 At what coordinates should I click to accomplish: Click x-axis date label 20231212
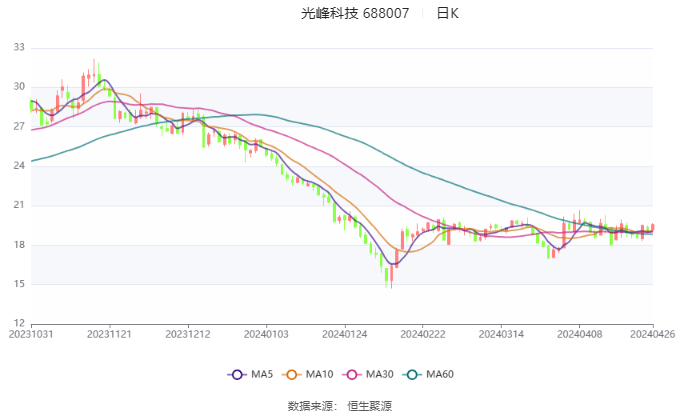[188, 334]
